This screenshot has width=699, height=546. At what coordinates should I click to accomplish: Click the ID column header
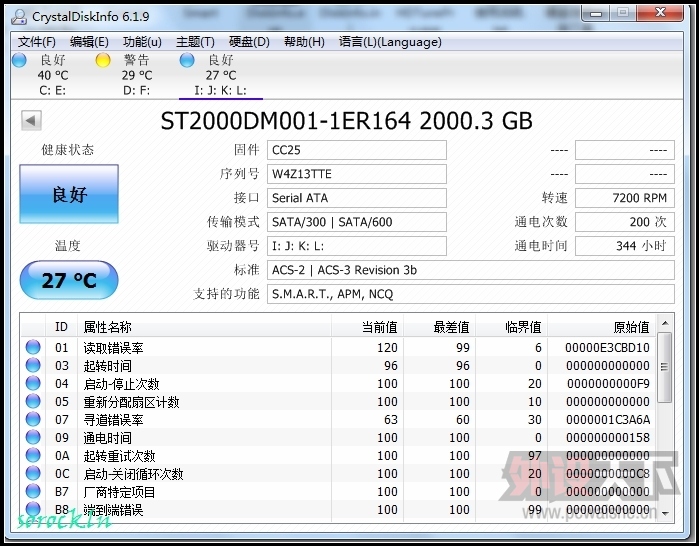pos(62,327)
